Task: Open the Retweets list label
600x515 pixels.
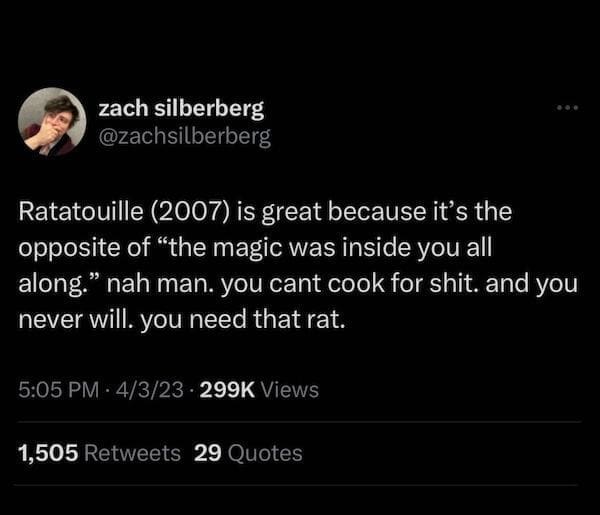Action: 134,453
